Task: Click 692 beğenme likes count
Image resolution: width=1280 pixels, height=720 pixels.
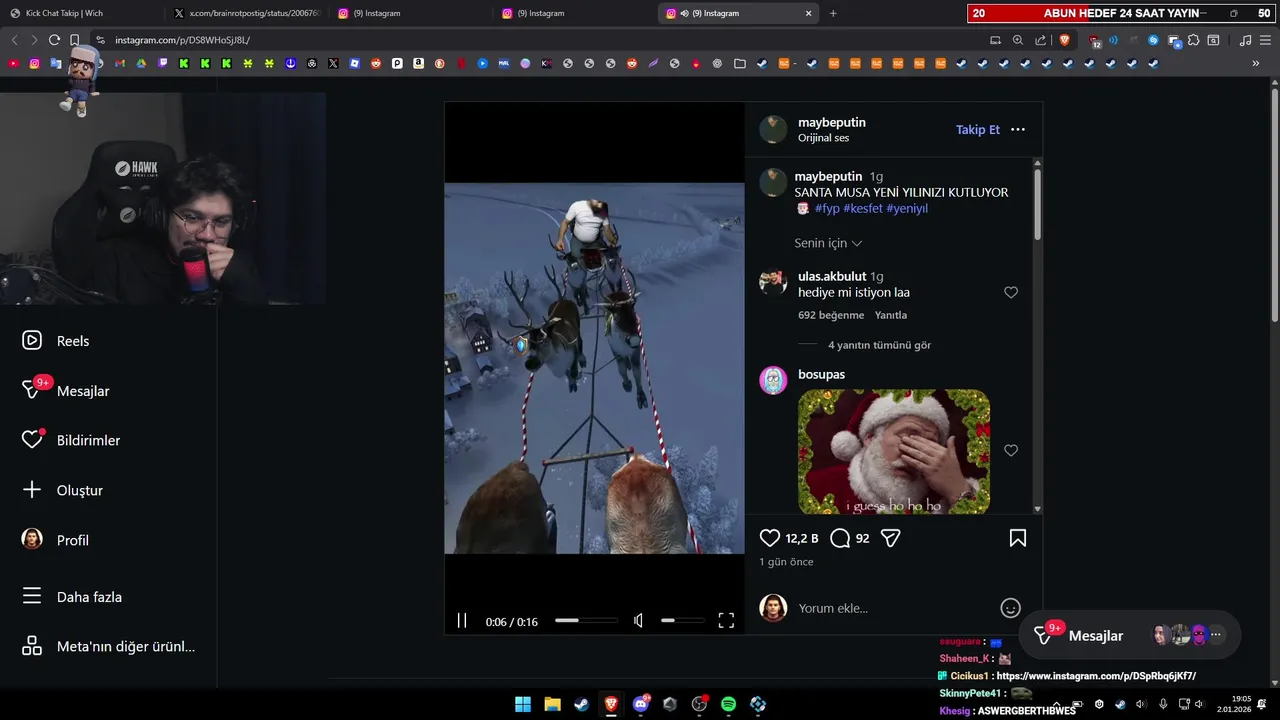Action: [831, 315]
